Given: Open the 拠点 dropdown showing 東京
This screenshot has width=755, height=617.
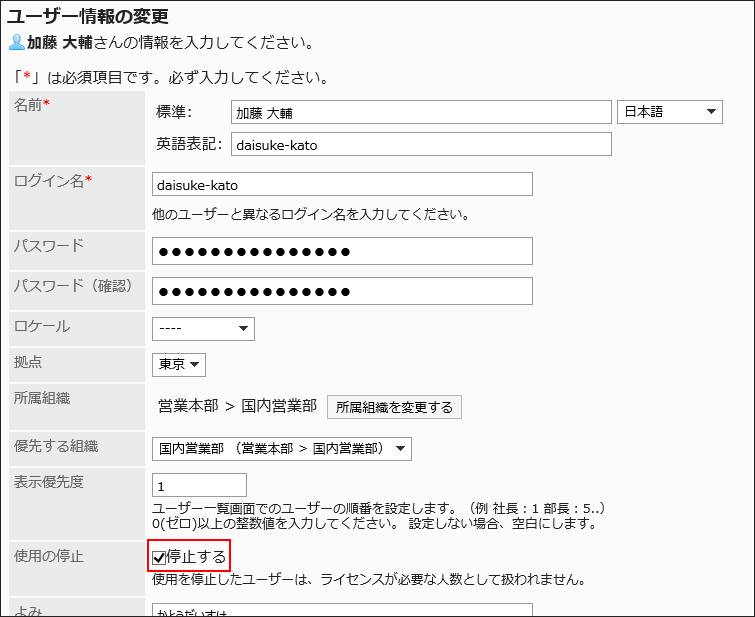Looking at the screenshot, I should pyautogui.click(x=179, y=365).
